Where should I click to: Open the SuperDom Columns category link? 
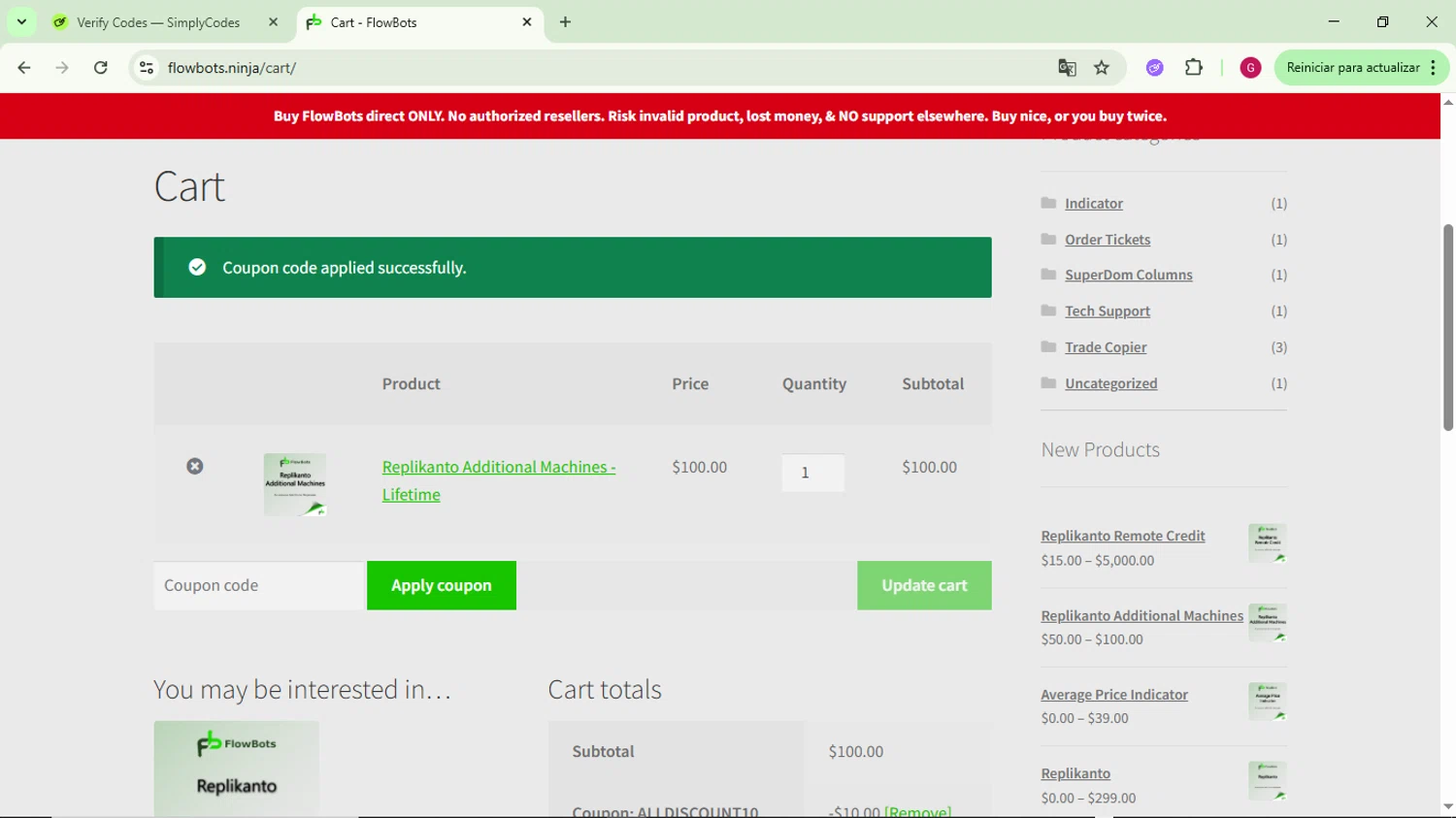click(1129, 276)
